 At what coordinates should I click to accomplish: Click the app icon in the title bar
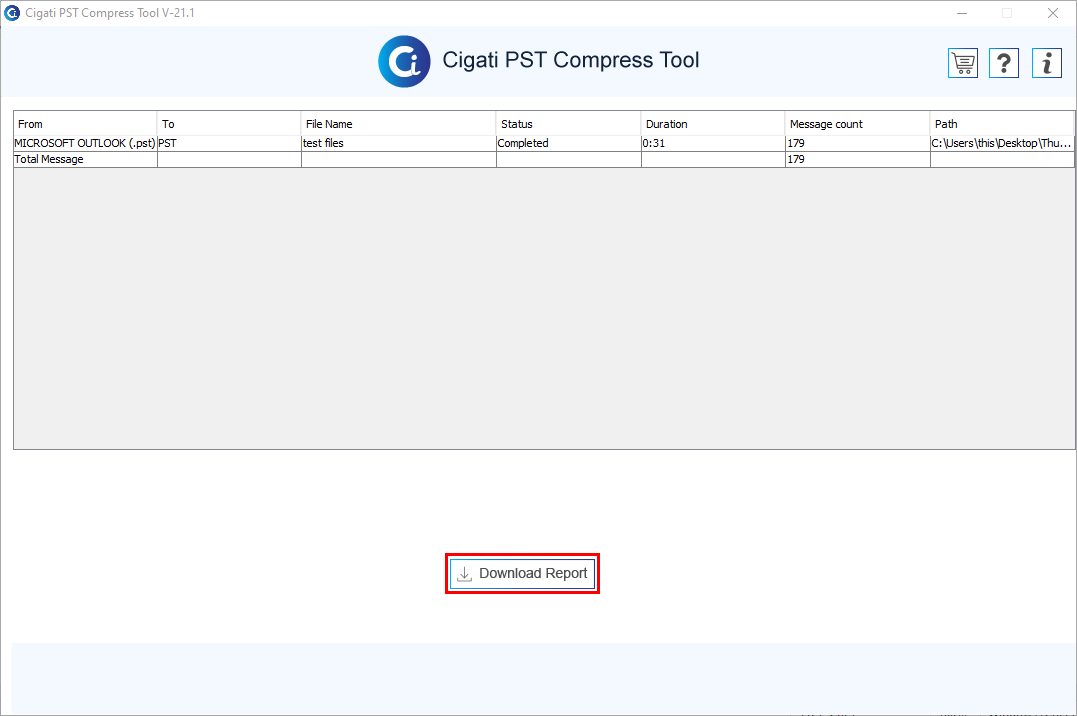pyautogui.click(x=12, y=13)
